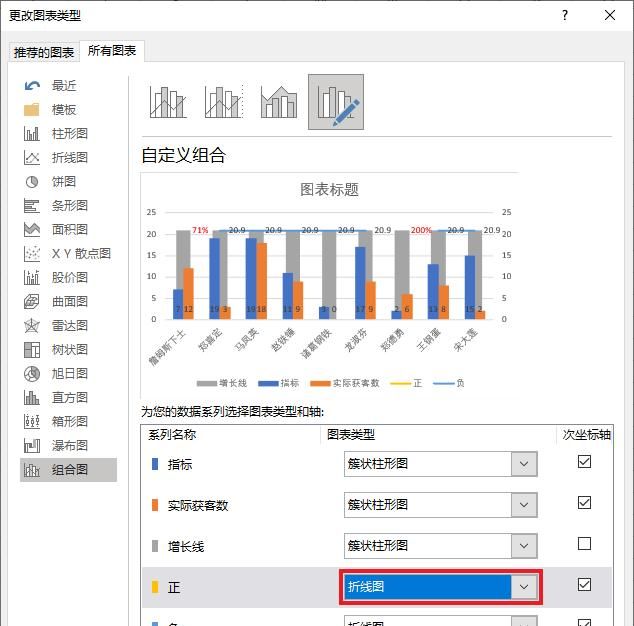
Task: Choose the Treemap (树状图) icon
Action: point(32,349)
